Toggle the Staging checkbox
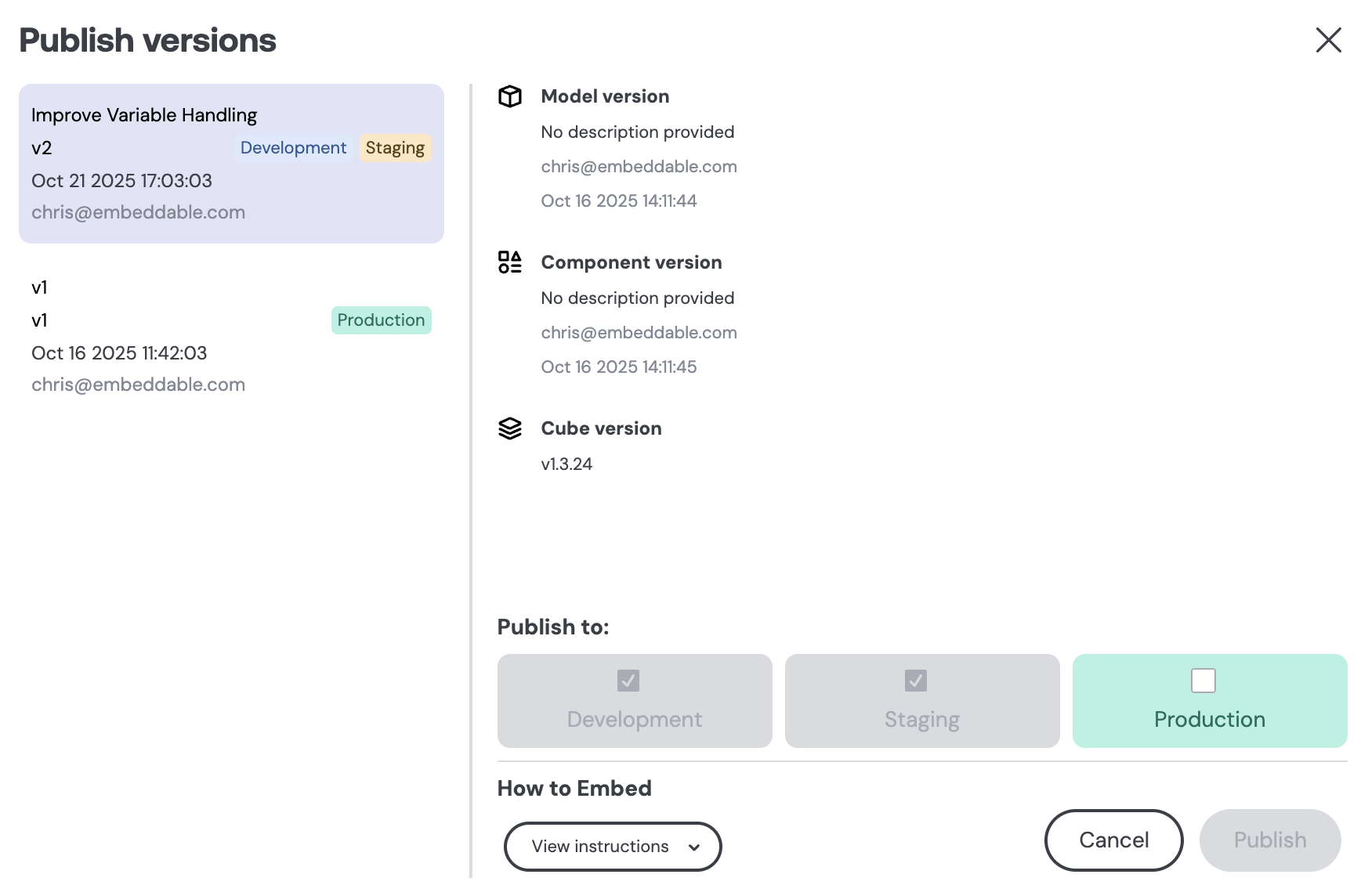The height and width of the screenshot is (896, 1368). pyautogui.click(x=915, y=681)
